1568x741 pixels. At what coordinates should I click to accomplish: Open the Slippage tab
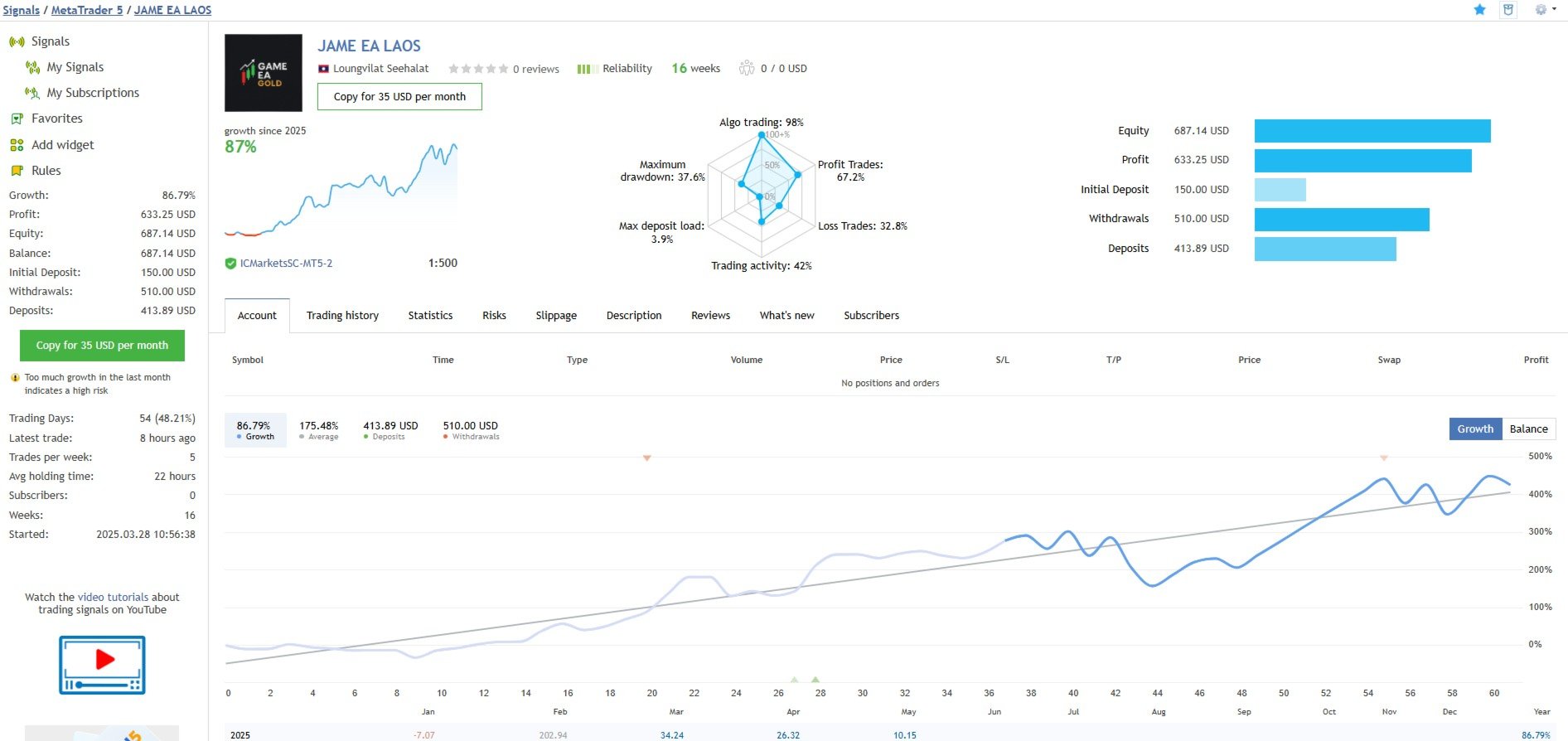[556, 316]
